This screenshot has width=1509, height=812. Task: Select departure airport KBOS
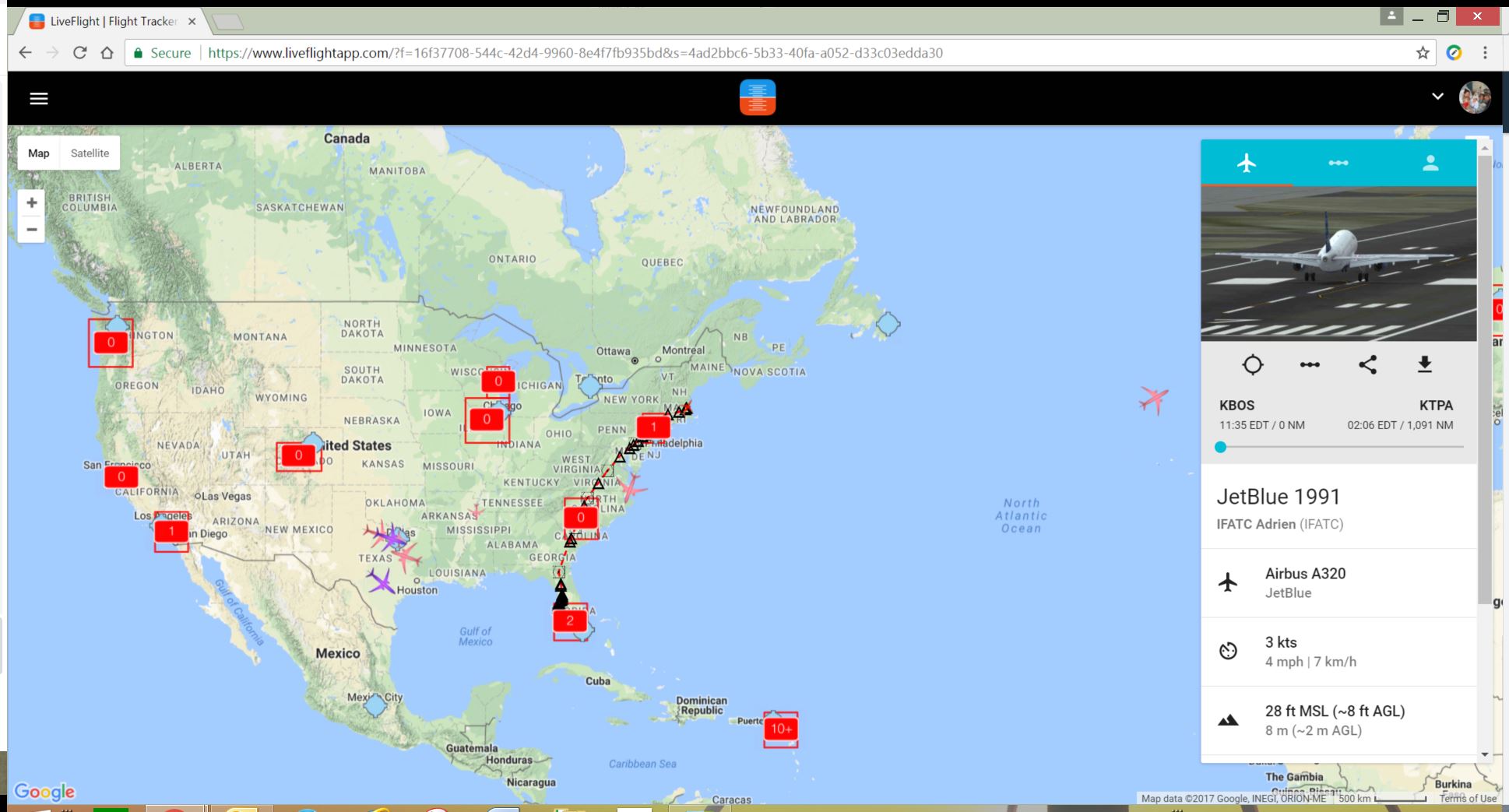pyautogui.click(x=1236, y=406)
